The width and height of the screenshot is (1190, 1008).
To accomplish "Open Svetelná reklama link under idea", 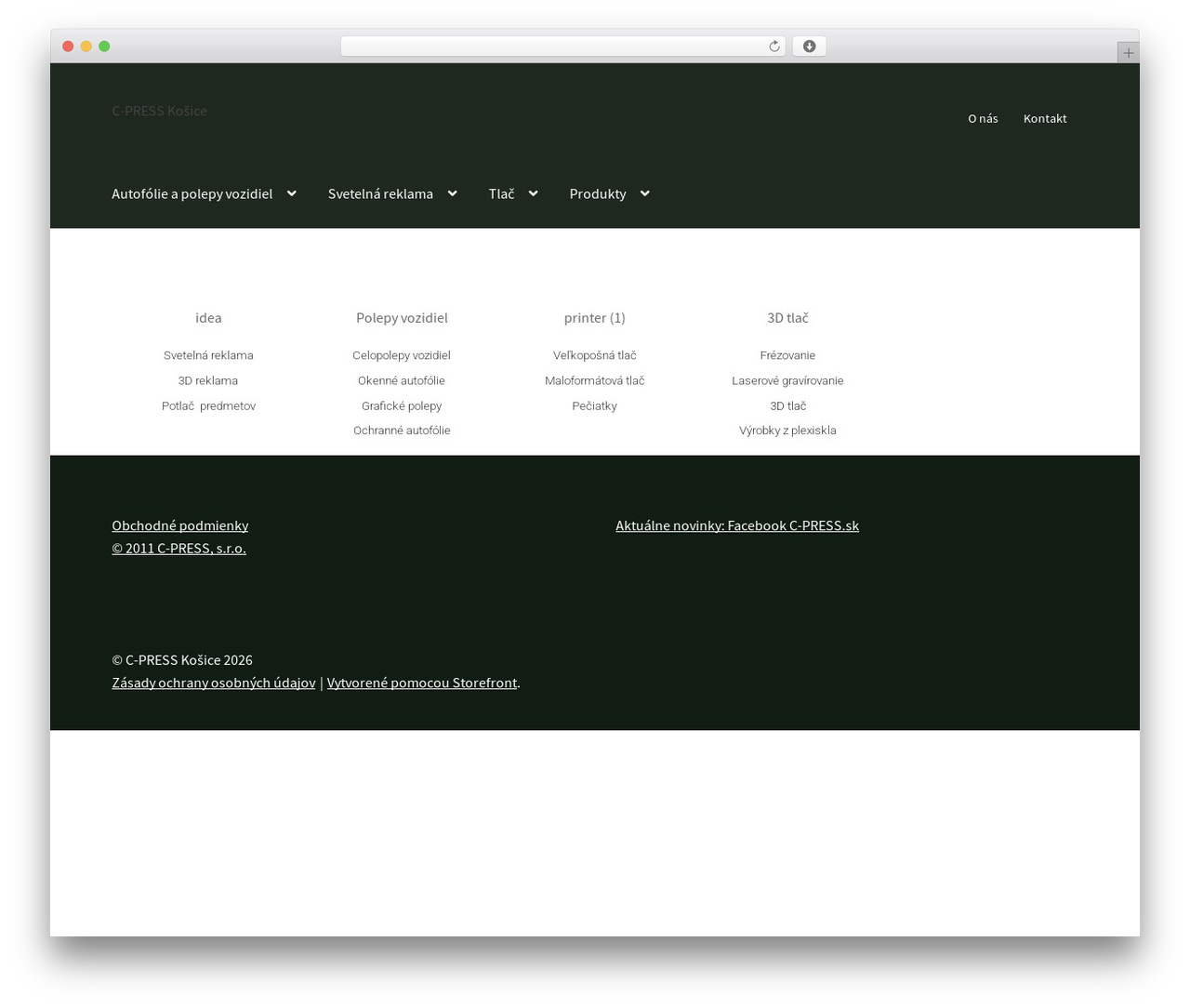I will coord(208,355).
